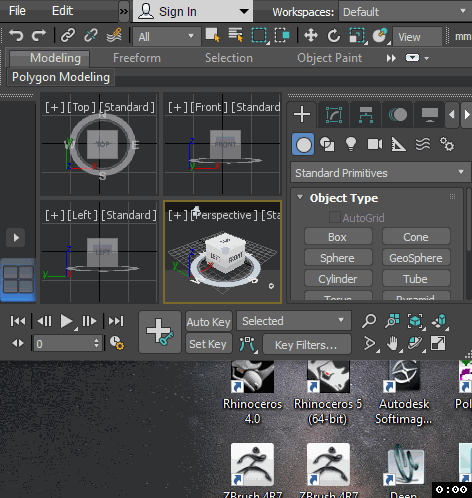This screenshot has height=498, width=472.
Task: Toggle Window/Crossing selection mode
Action: pyautogui.click(x=282, y=35)
